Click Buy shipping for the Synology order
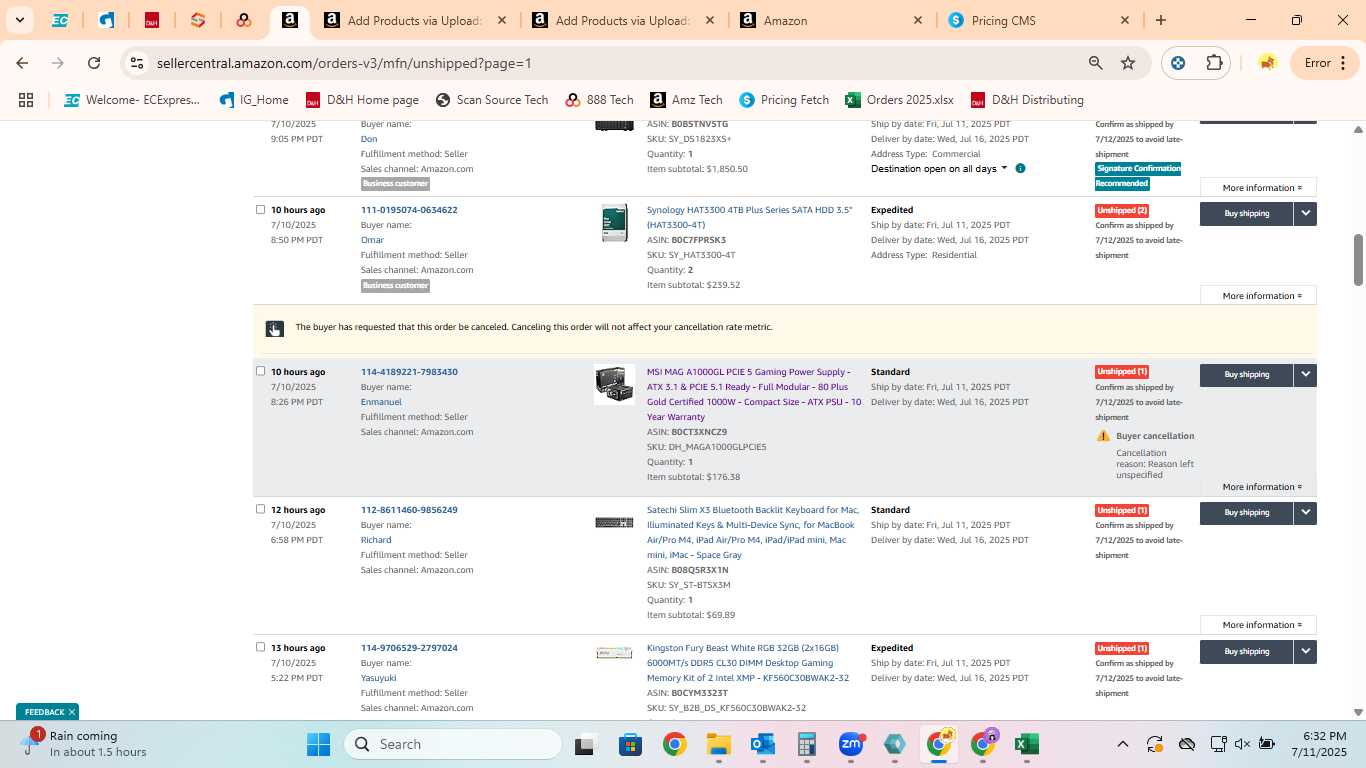 pyautogui.click(x=1246, y=213)
